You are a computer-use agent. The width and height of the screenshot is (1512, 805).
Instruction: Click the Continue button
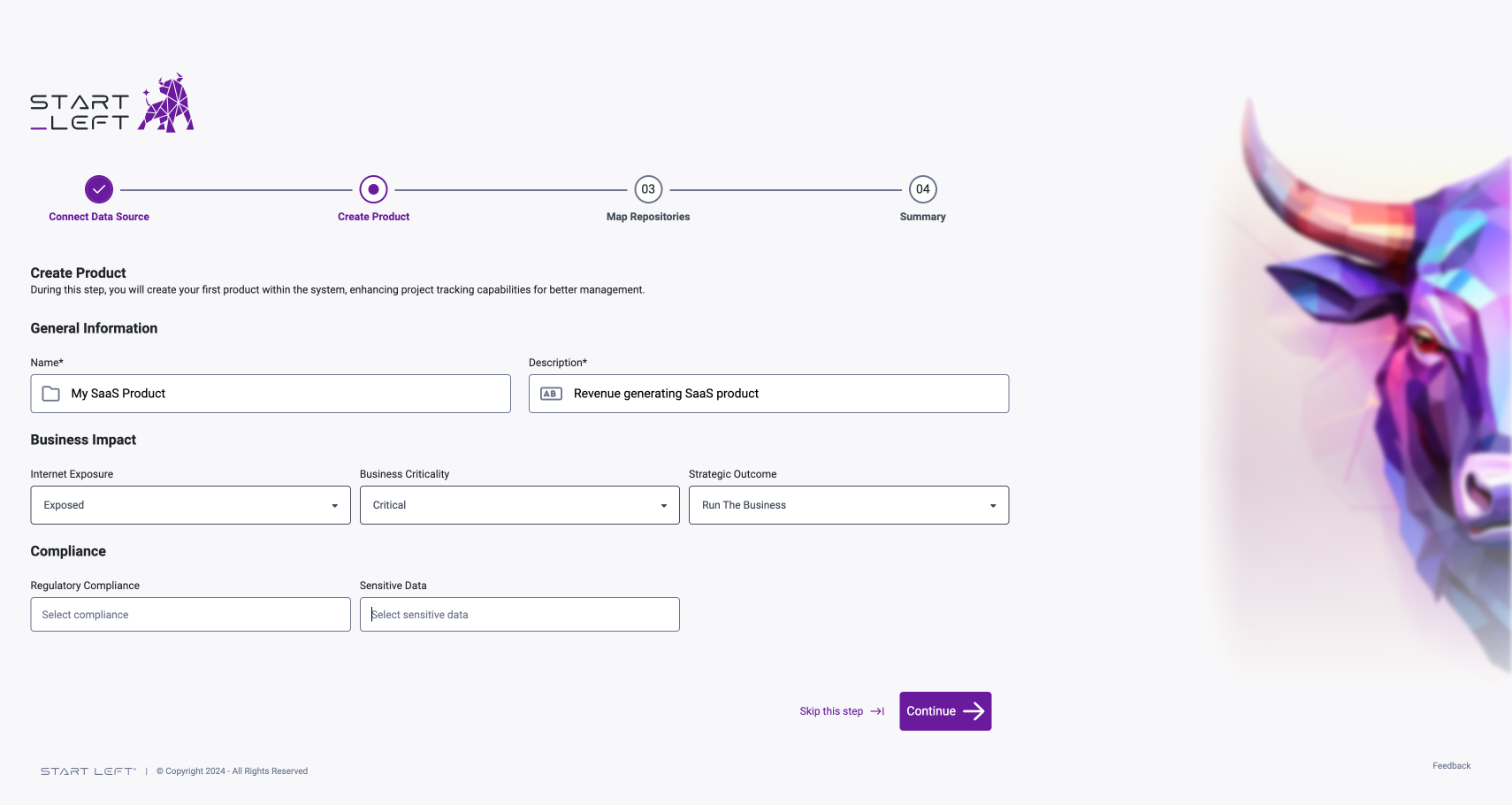click(x=944, y=710)
